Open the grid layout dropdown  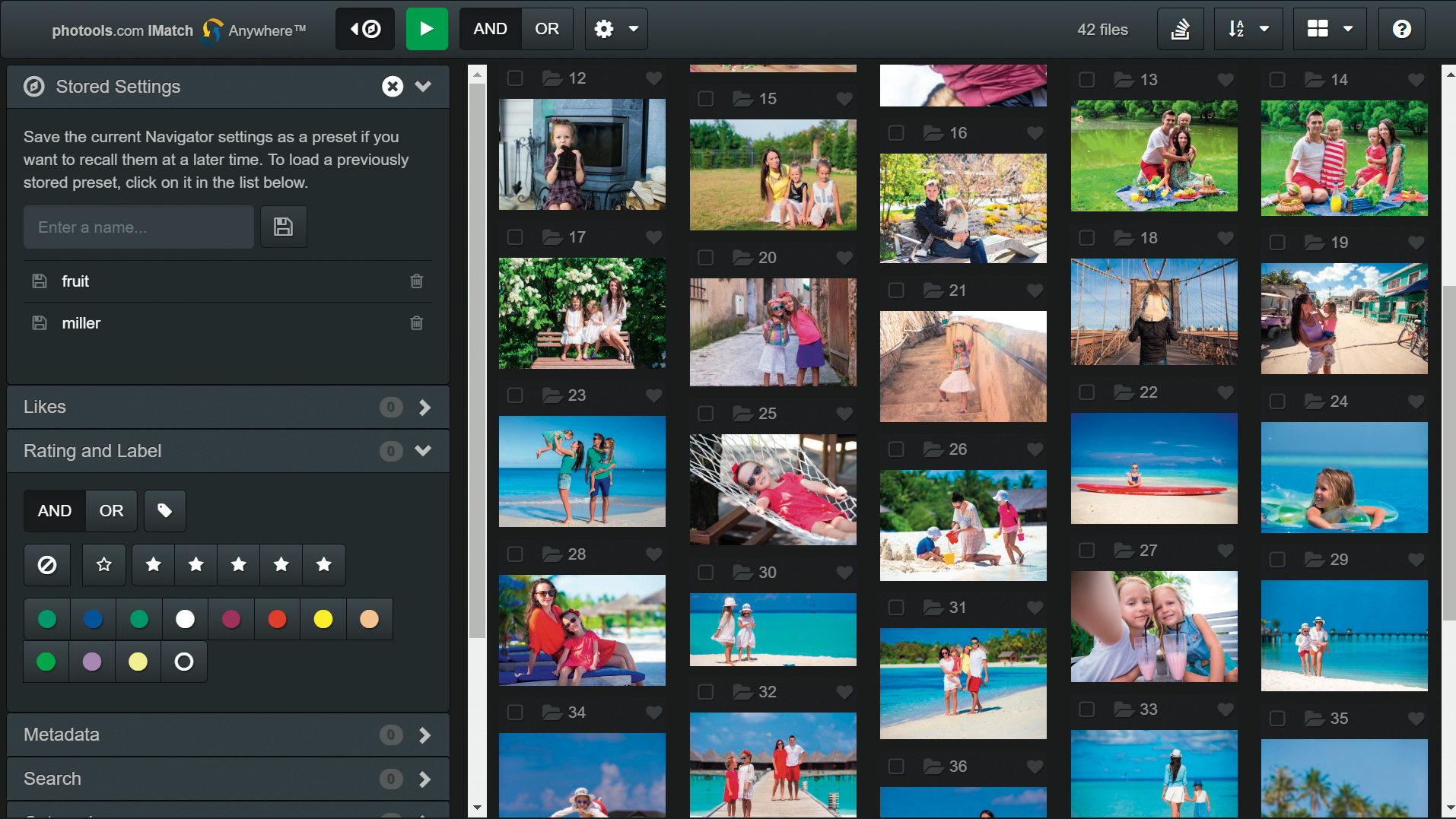tap(1329, 29)
